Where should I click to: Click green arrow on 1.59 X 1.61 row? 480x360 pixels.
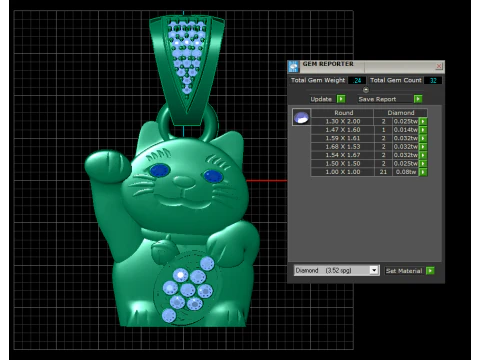423,138
